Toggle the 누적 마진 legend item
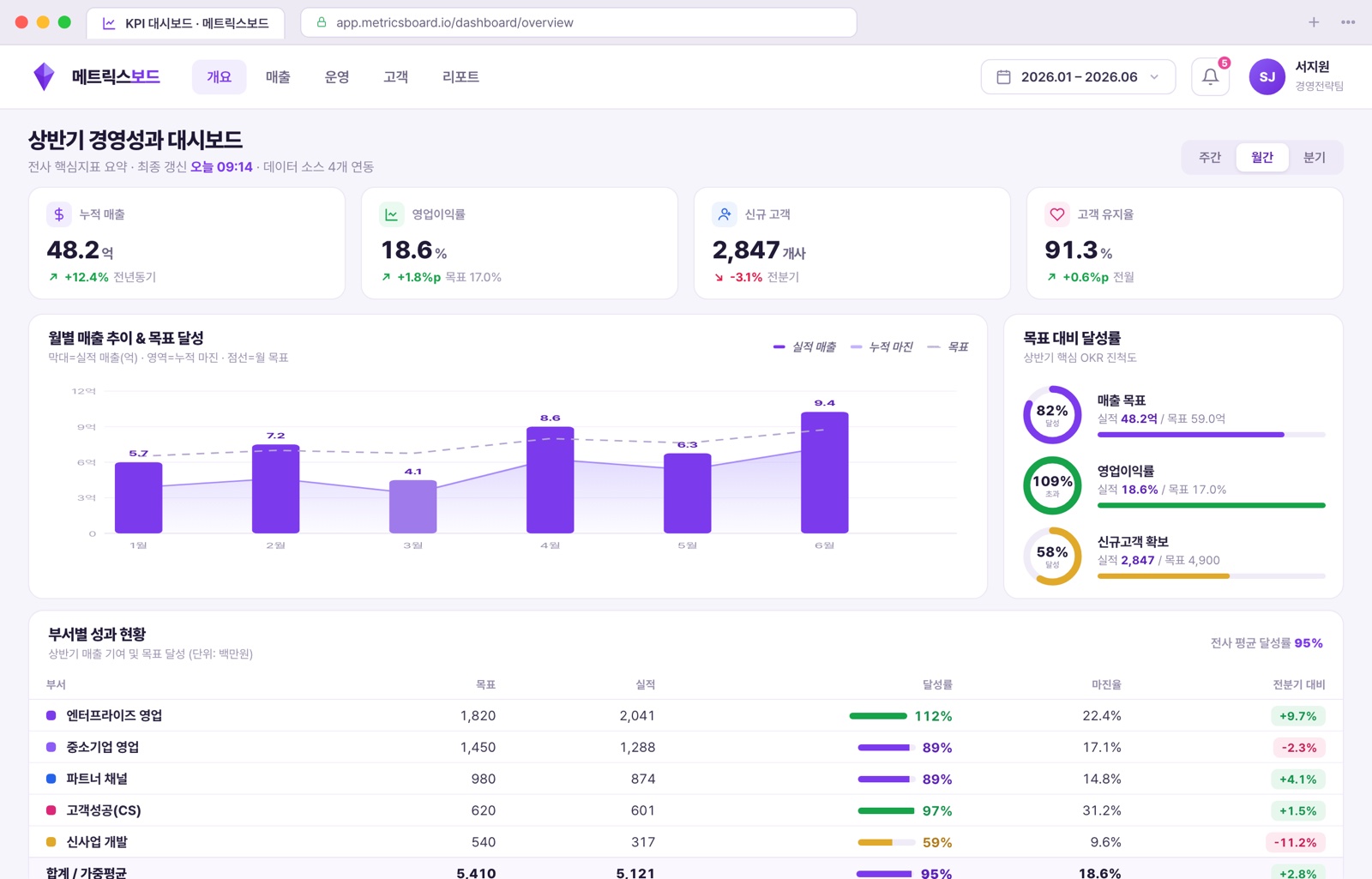 click(x=882, y=346)
